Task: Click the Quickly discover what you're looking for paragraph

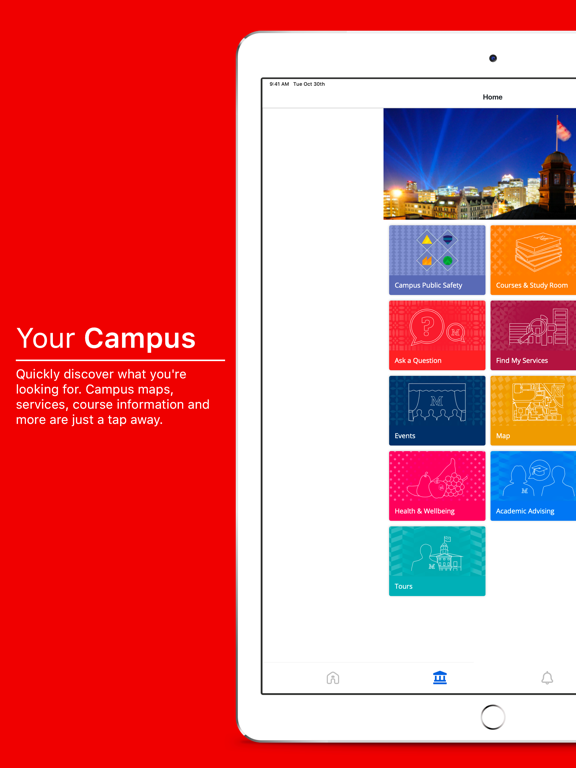Action: 113,397
